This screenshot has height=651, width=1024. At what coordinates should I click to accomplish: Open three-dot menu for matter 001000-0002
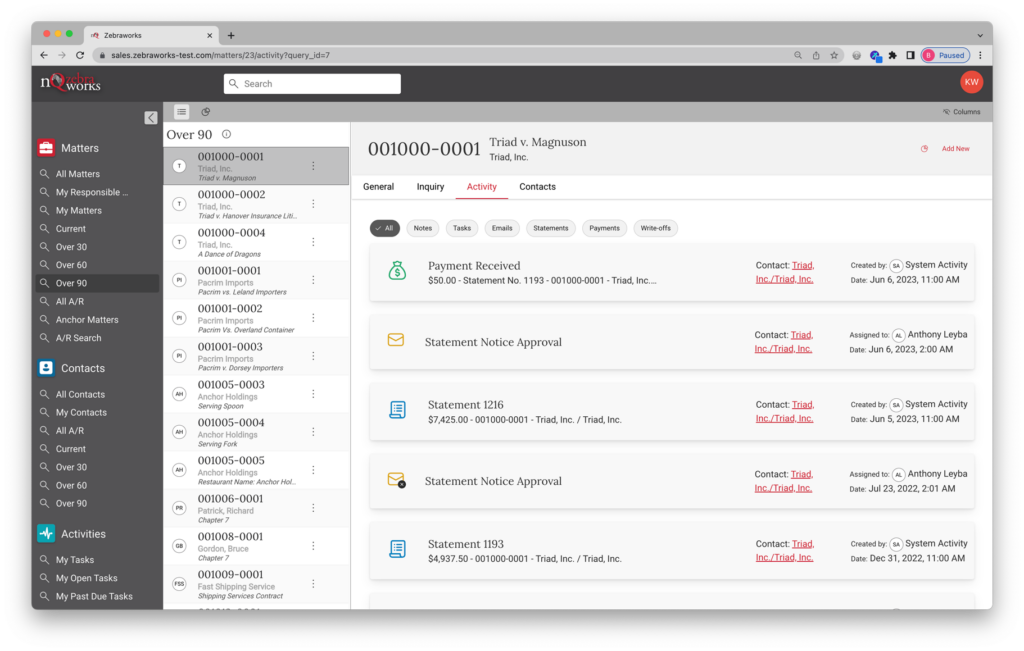pos(313,204)
